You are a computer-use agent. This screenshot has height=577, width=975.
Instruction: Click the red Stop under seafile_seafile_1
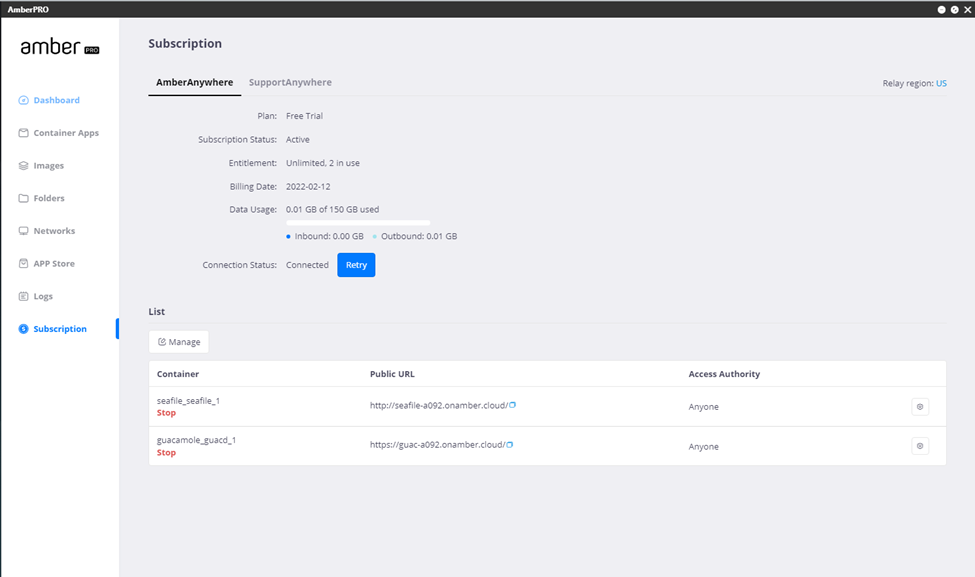pyautogui.click(x=166, y=413)
